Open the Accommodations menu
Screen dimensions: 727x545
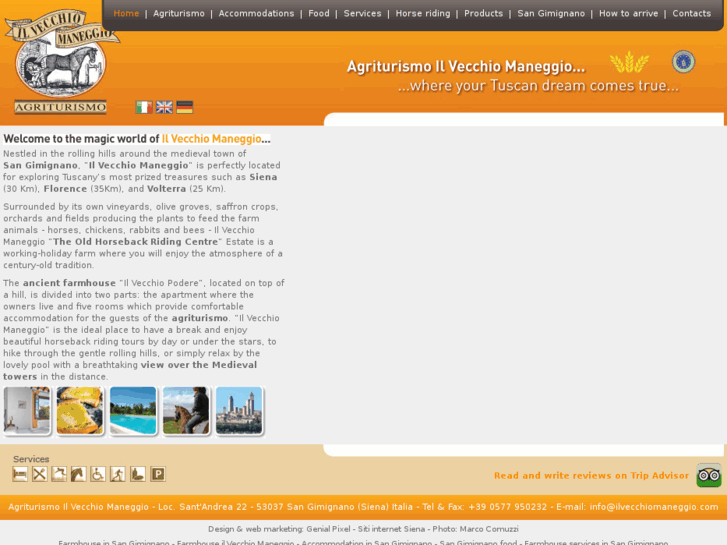tap(256, 13)
